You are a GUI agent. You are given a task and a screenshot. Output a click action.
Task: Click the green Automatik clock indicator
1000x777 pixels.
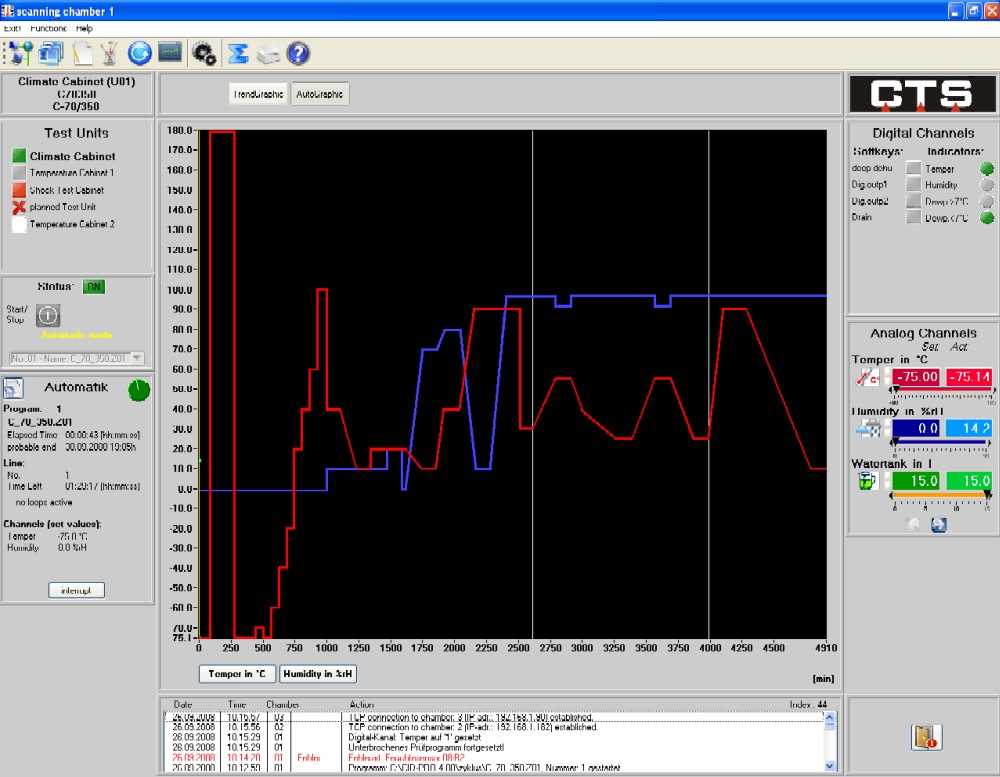139,390
